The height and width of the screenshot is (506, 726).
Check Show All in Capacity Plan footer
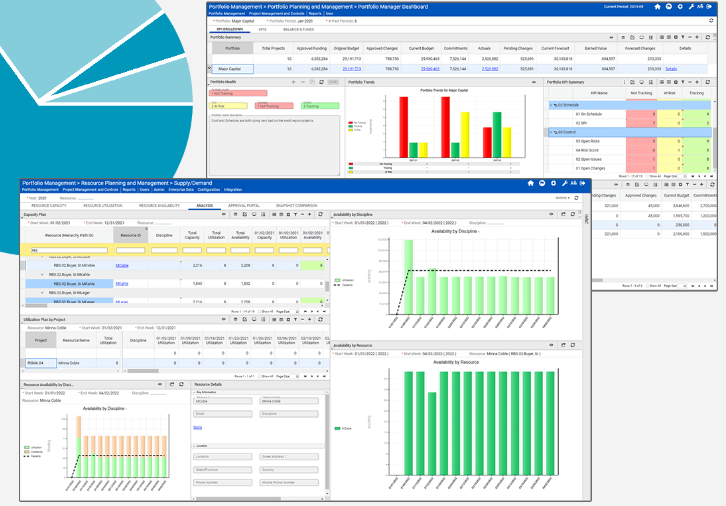[x=259, y=312]
